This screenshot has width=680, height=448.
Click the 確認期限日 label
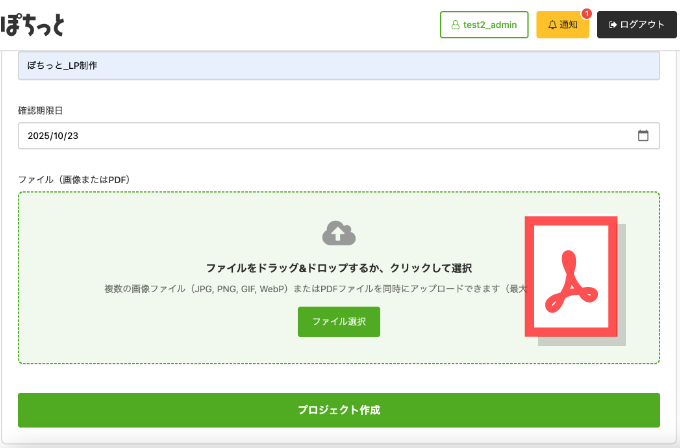point(41,109)
